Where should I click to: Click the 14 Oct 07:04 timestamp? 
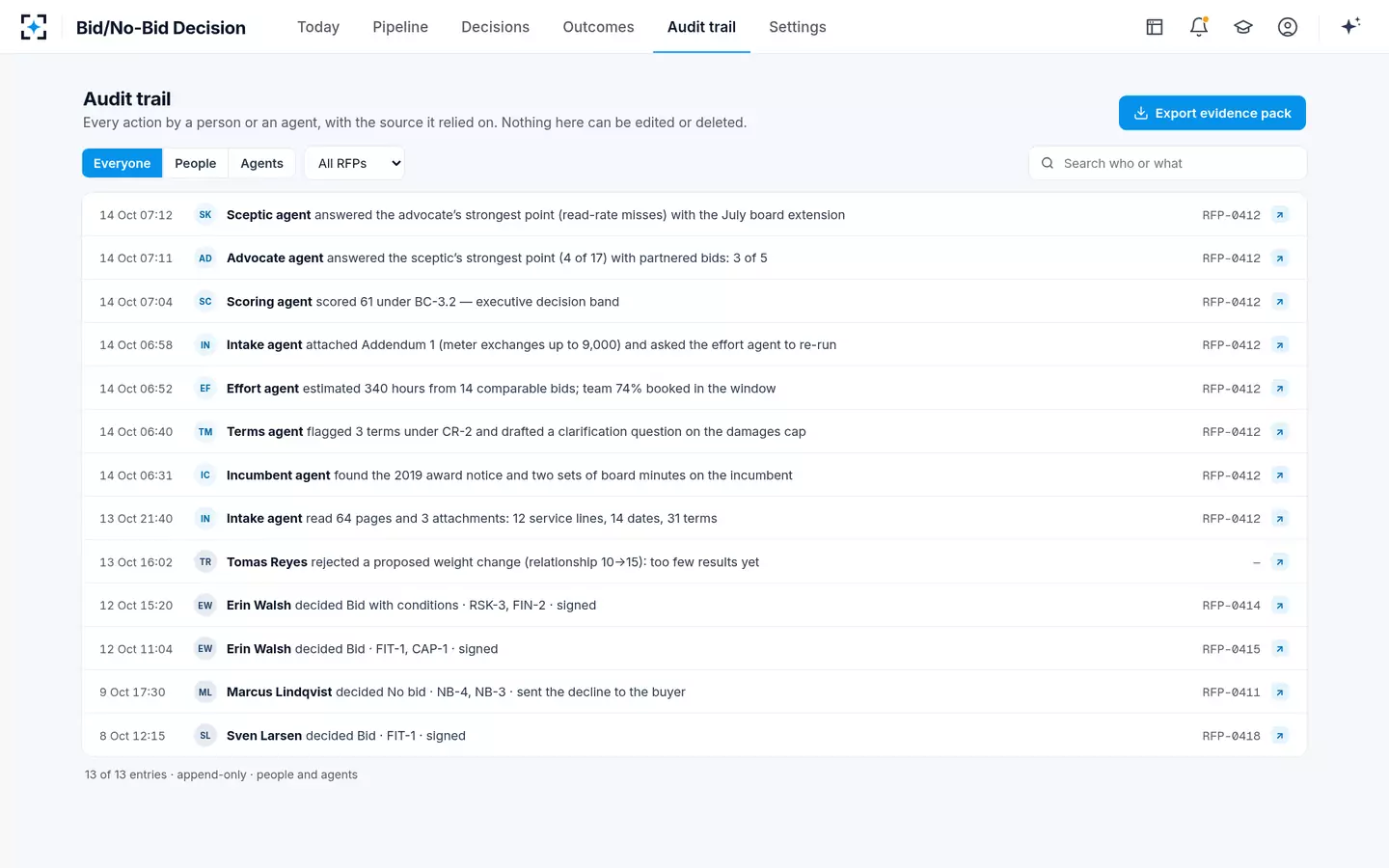point(136,302)
